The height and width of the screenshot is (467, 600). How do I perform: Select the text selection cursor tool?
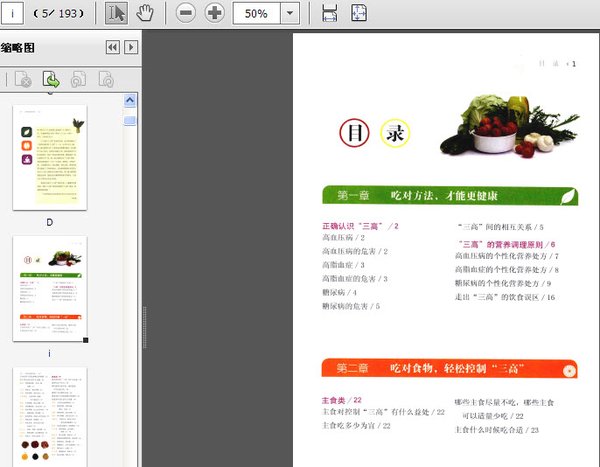[x=116, y=13]
